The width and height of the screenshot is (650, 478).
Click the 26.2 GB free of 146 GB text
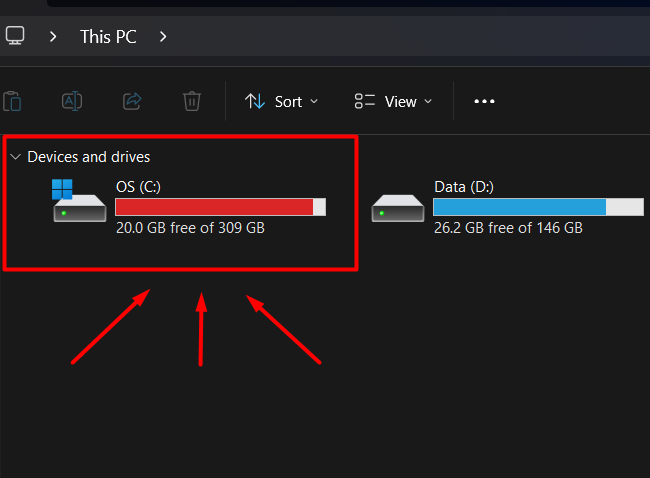tap(508, 228)
